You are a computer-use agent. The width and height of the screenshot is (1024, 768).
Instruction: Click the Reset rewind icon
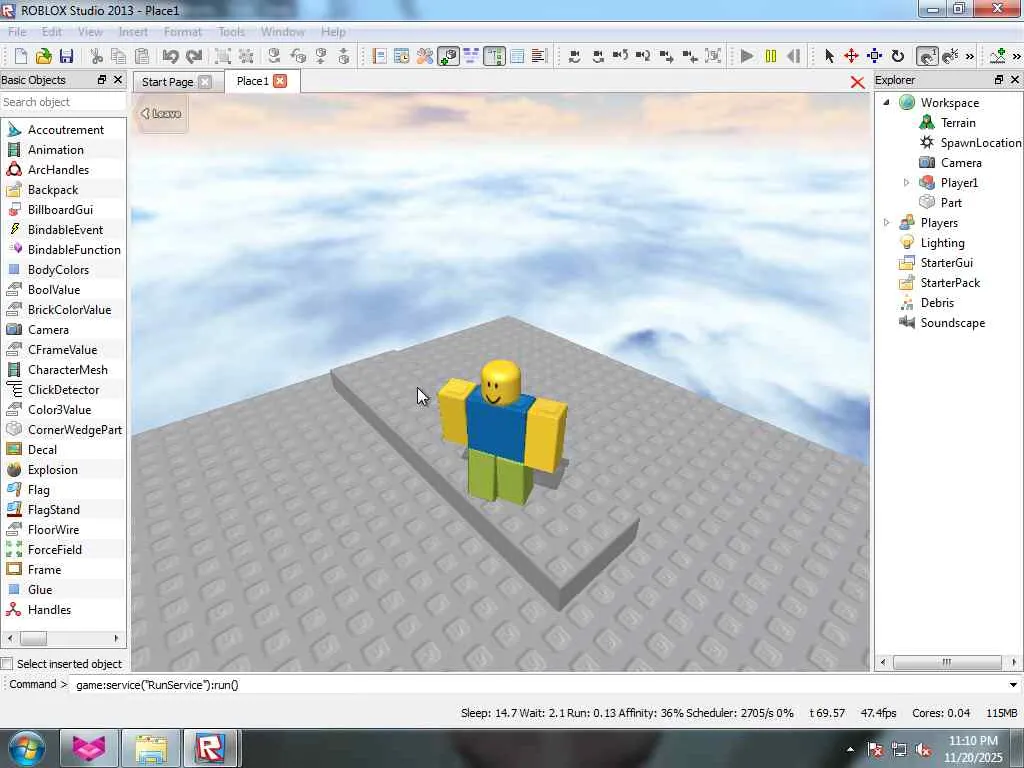pos(793,56)
